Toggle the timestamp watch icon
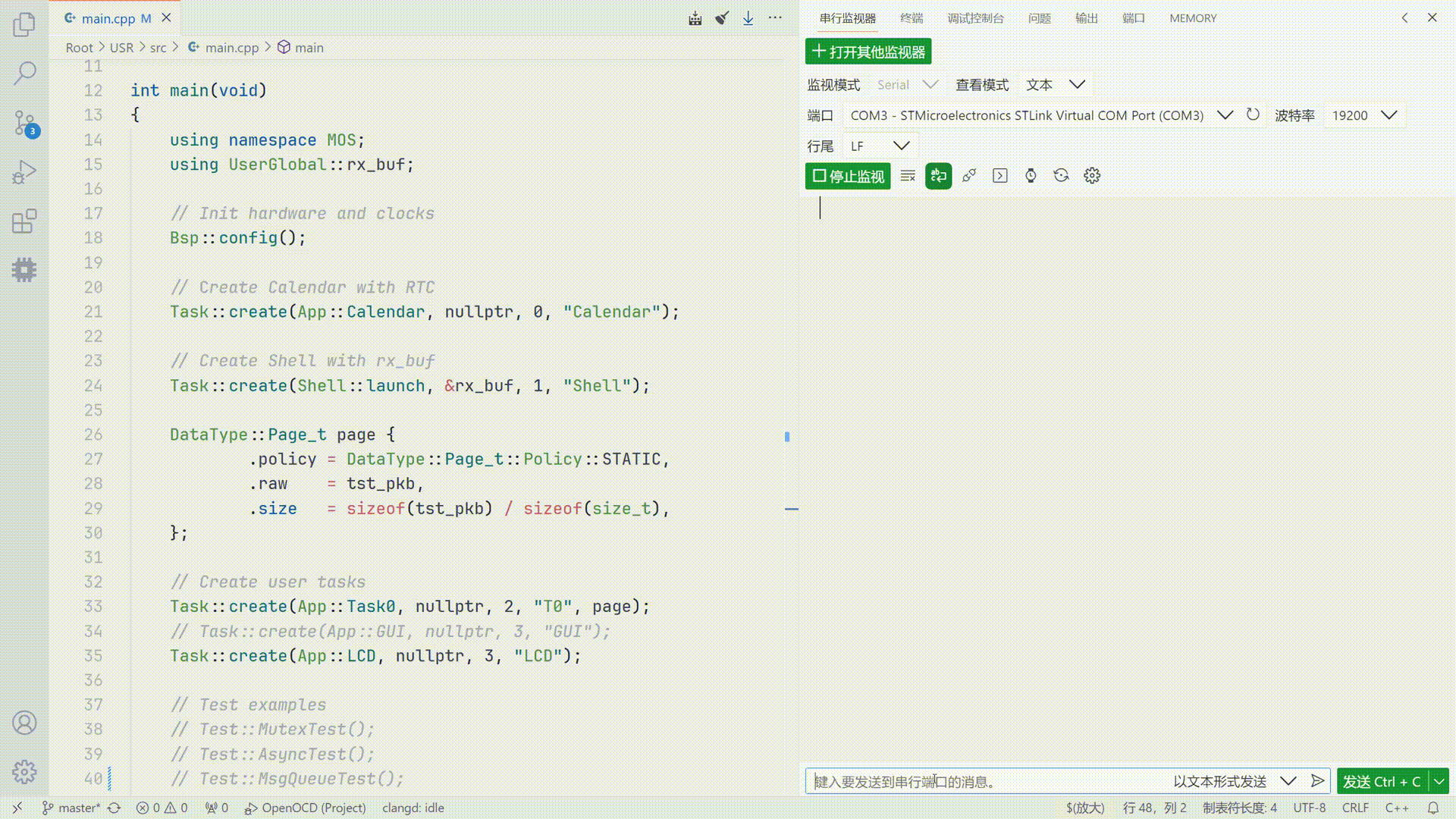 pyautogui.click(x=1031, y=176)
